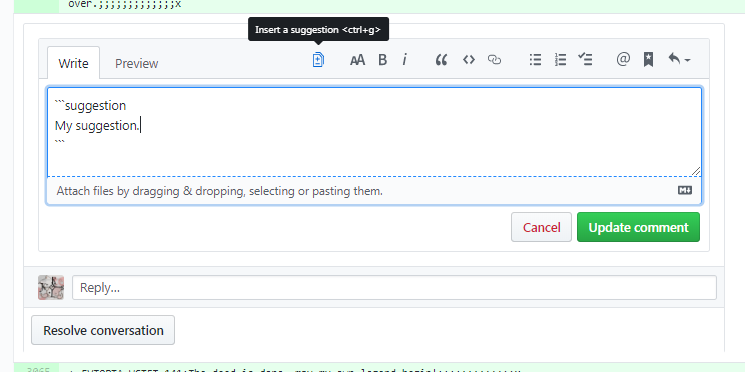Reference an issue with bookmark icon
The image size is (745, 372).
coord(648,60)
